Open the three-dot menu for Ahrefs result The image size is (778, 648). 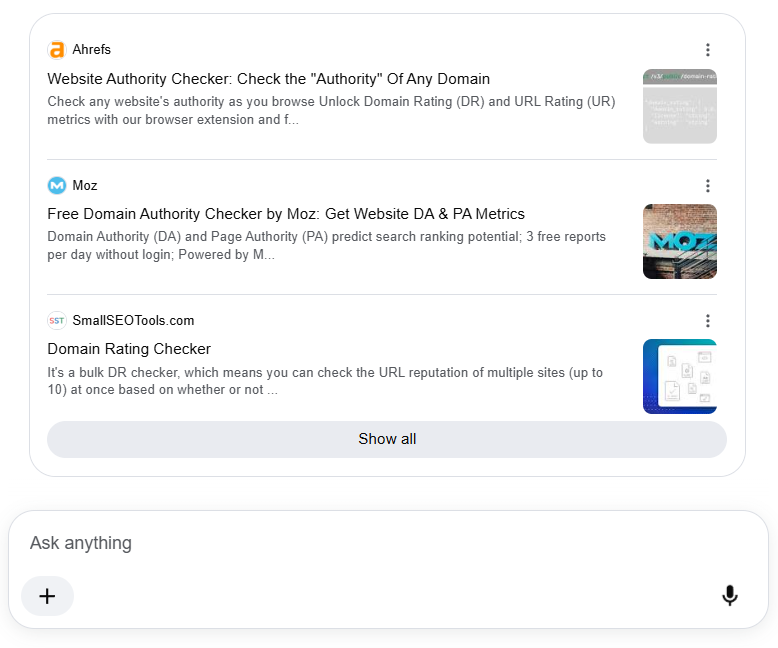708,50
